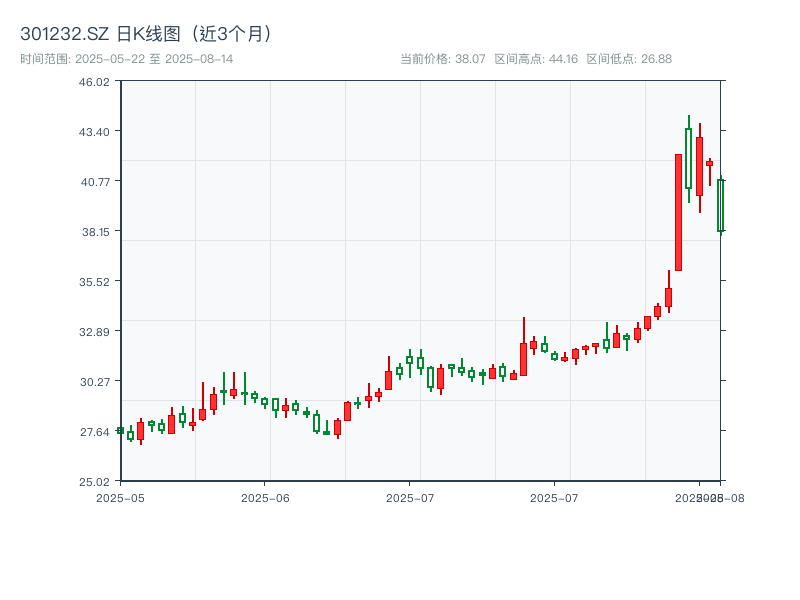Click the 25.02 y-axis label
Screen dimensions: 800x600
pyautogui.click(x=94, y=480)
